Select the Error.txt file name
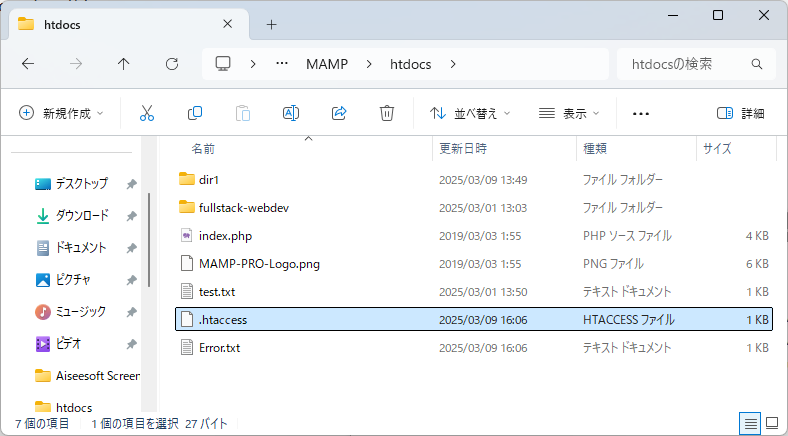 click(x=220, y=348)
